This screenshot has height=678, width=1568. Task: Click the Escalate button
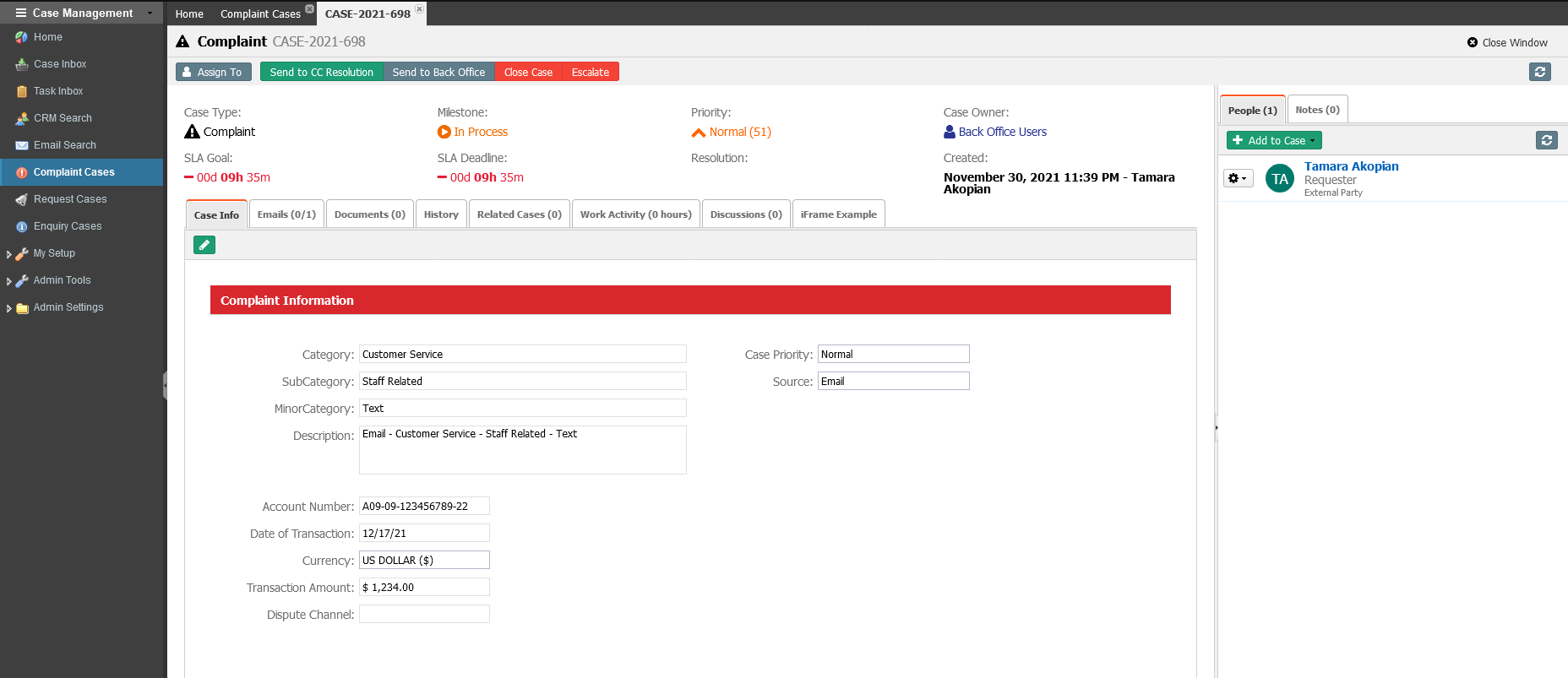click(x=590, y=72)
